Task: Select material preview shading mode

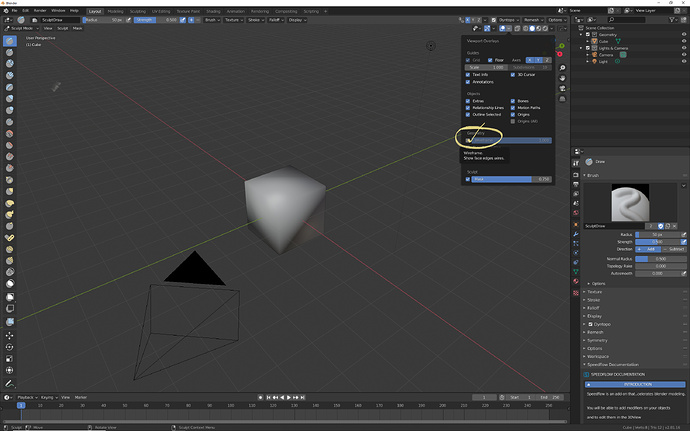Action: 539,29
